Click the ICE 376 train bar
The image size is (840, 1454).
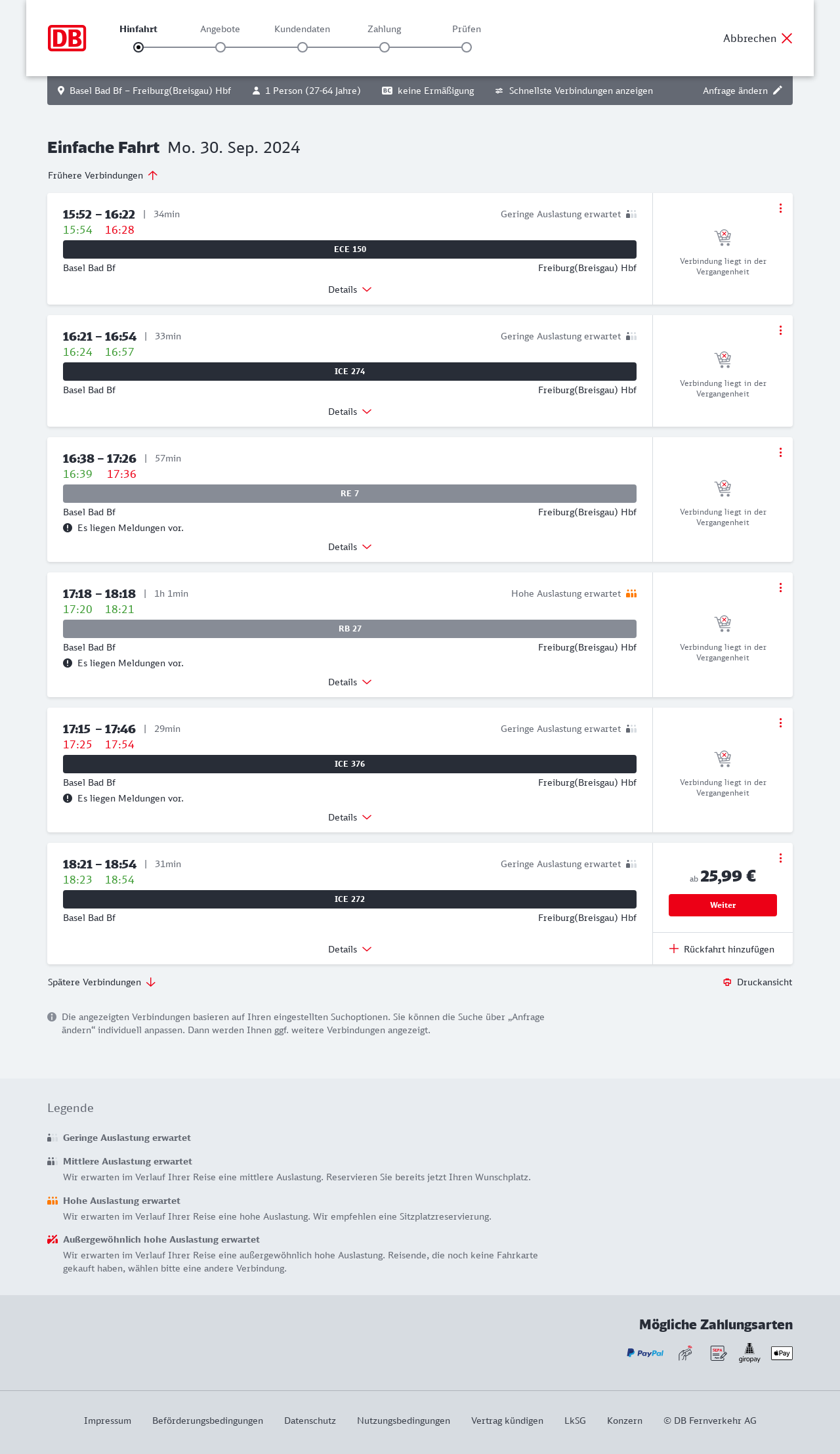[350, 764]
